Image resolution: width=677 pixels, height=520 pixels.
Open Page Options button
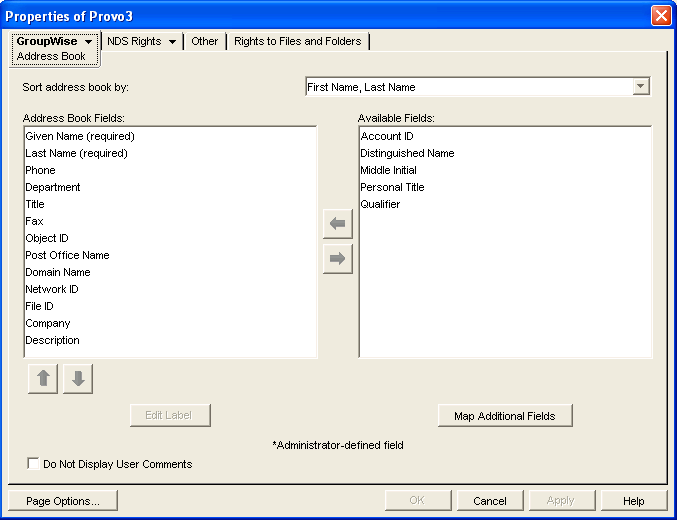[x=63, y=501]
